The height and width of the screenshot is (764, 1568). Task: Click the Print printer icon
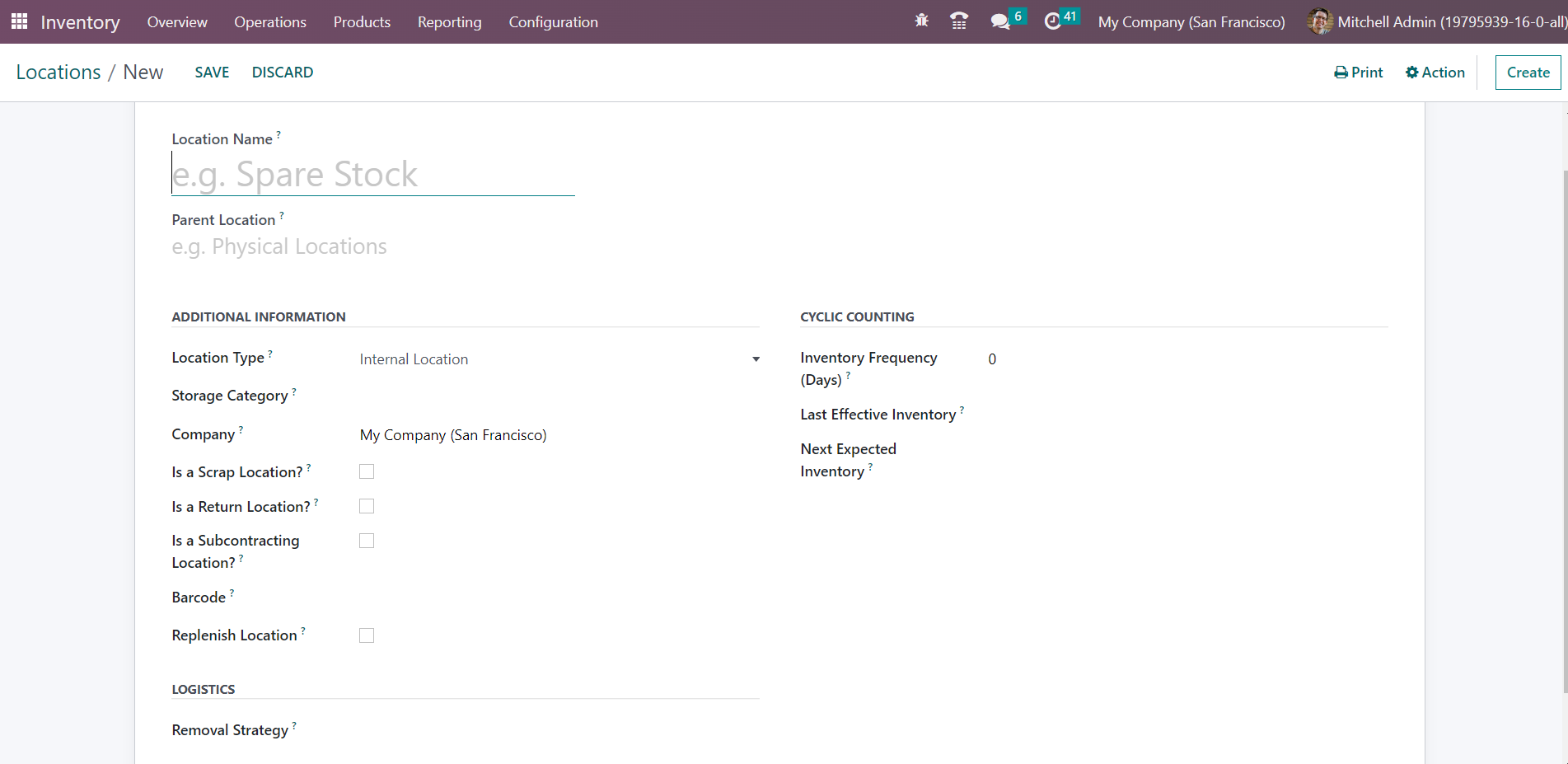pos(1341,73)
